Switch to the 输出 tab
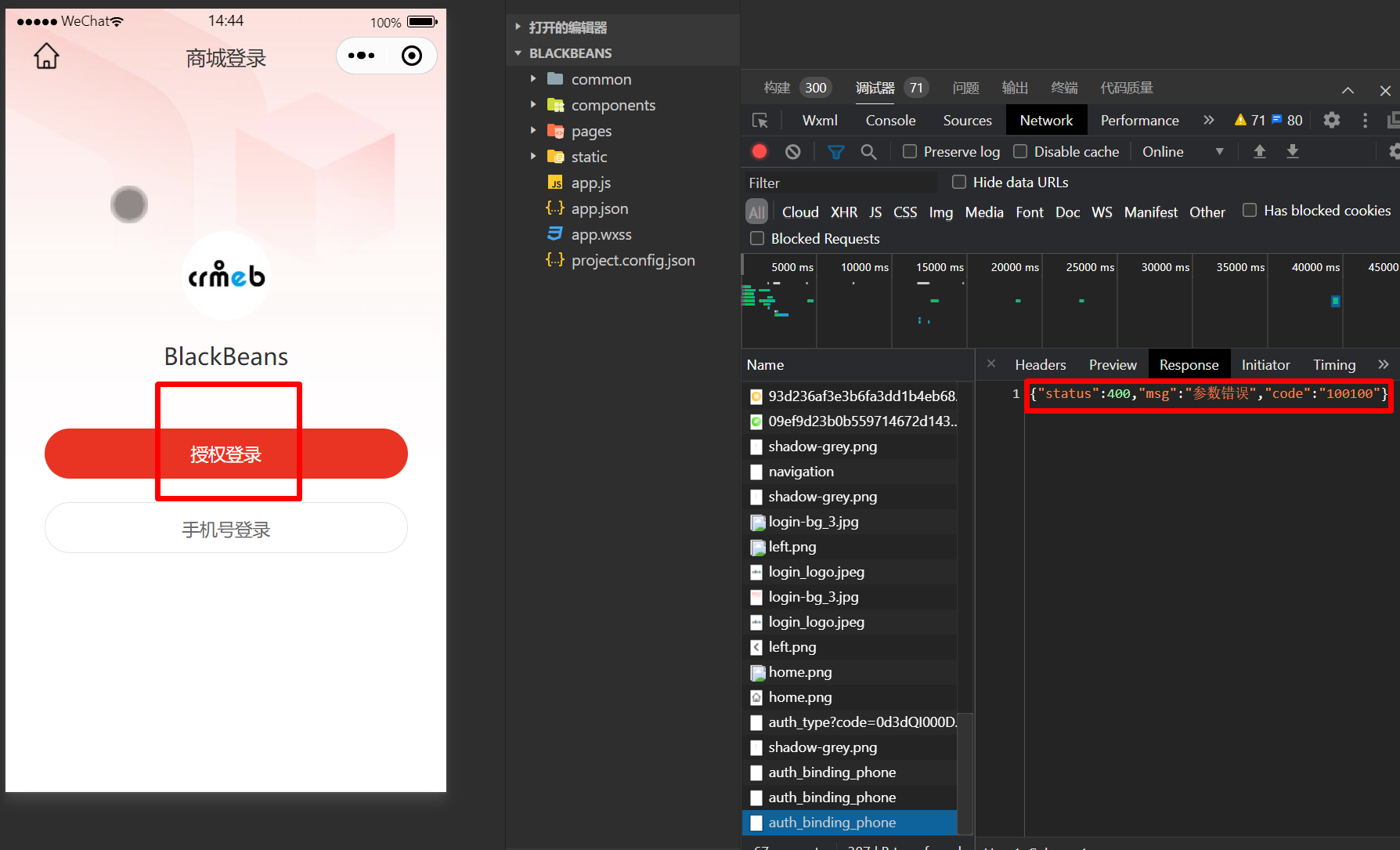This screenshot has height=850, width=1400. (x=1015, y=87)
